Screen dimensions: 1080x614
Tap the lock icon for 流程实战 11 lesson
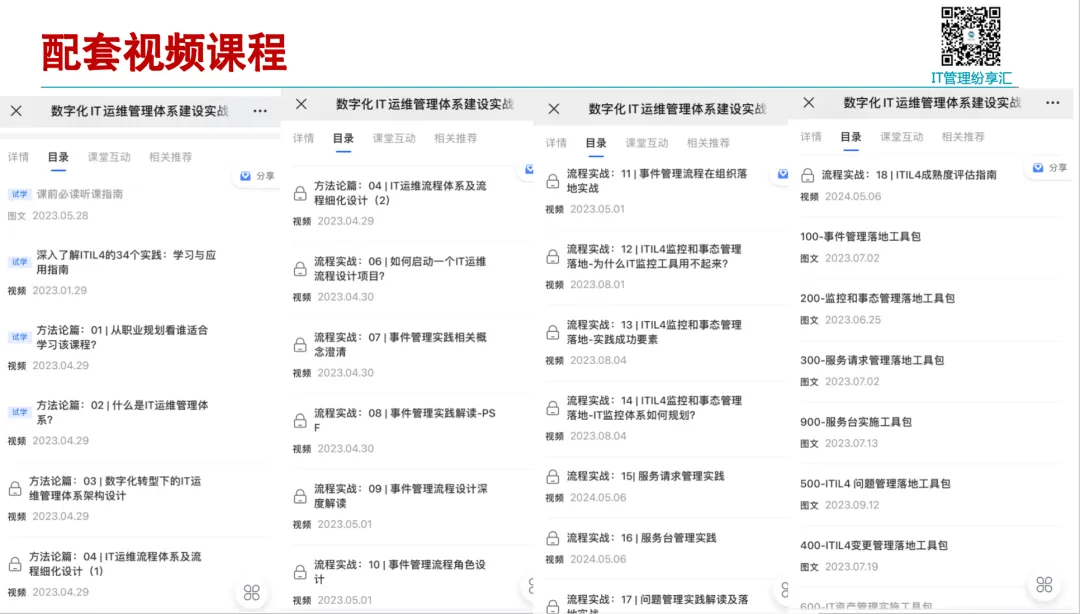click(x=553, y=181)
